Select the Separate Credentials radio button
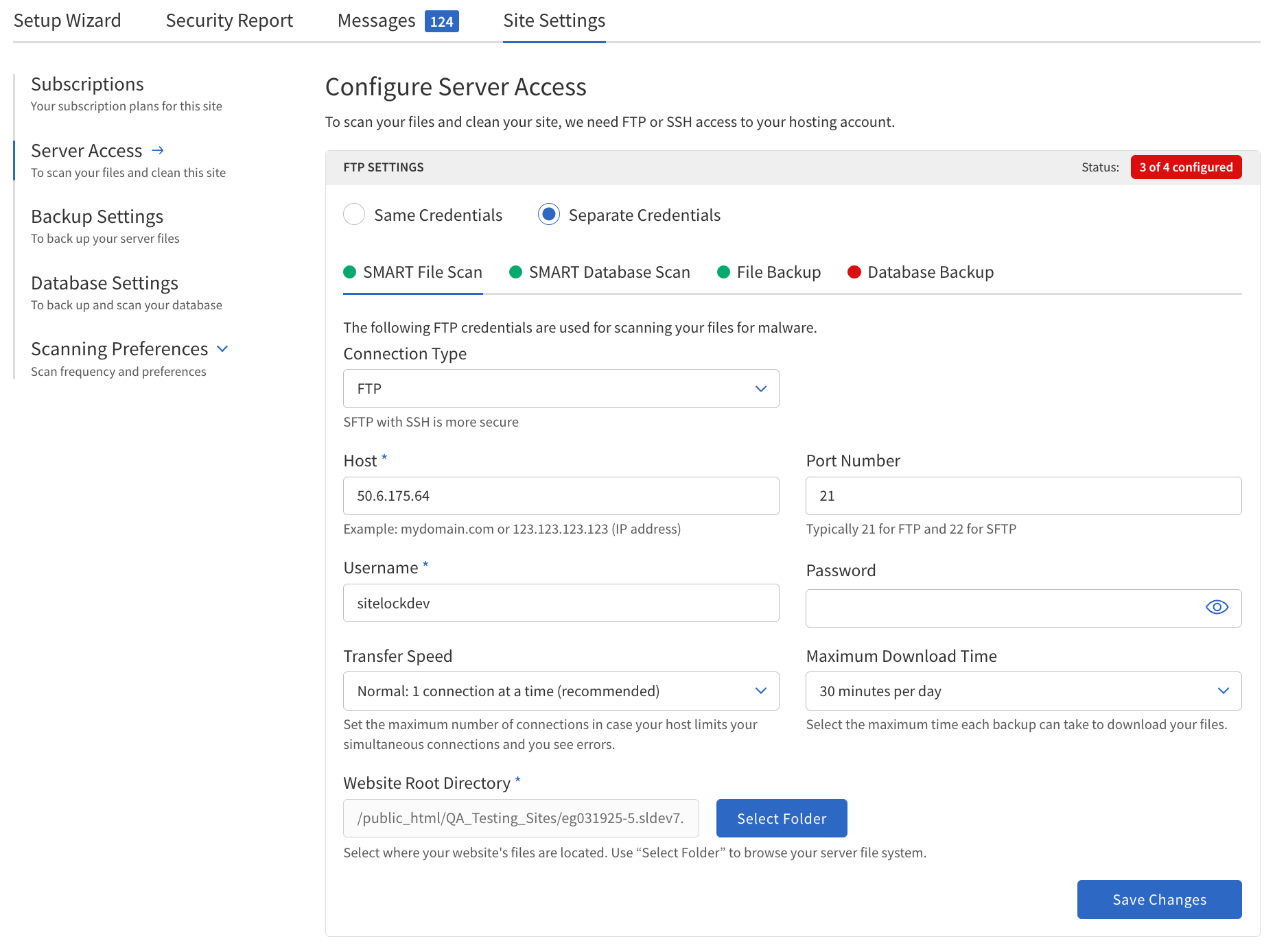The height and width of the screenshot is (952, 1275). tap(549, 215)
